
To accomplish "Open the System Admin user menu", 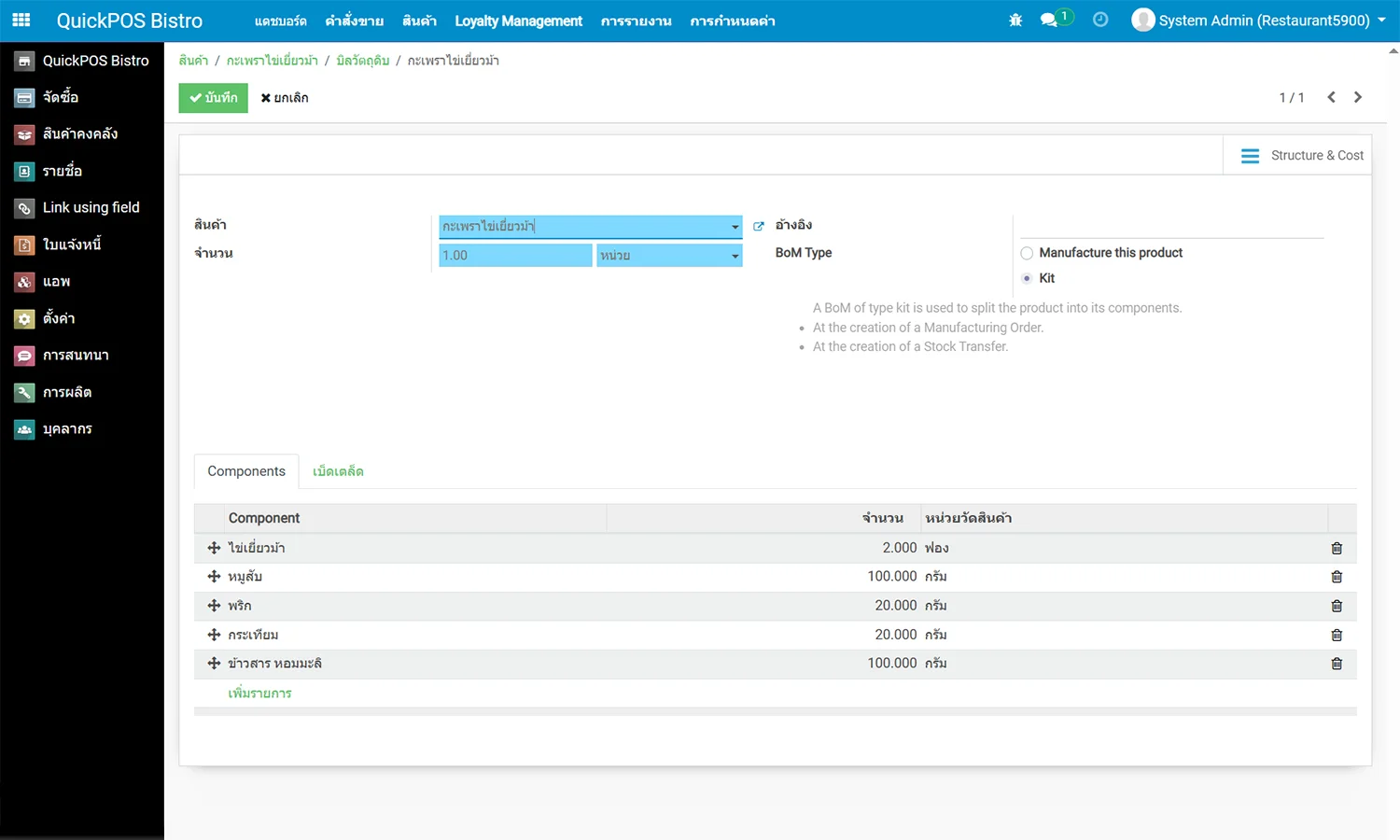I will coord(1258,21).
